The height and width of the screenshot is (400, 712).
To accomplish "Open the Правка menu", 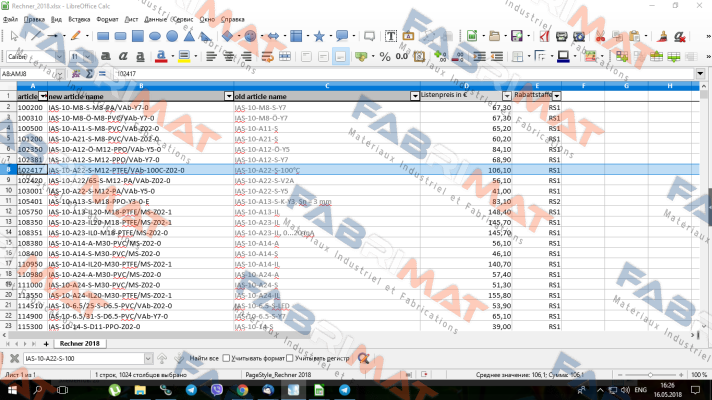I will click(x=34, y=20).
